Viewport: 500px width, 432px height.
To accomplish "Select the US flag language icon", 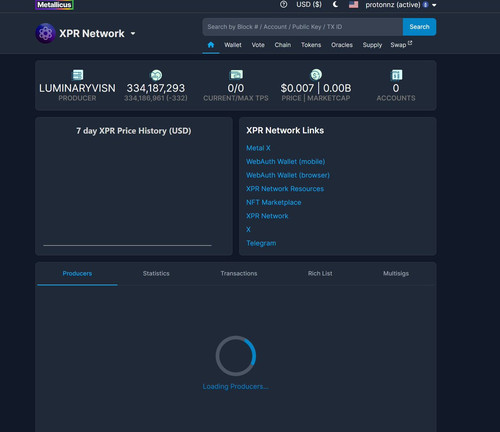I will tap(353, 5).
